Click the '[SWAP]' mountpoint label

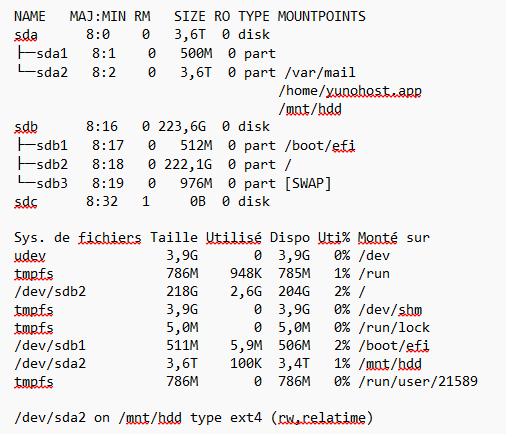pyautogui.click(x=308, y=183)
